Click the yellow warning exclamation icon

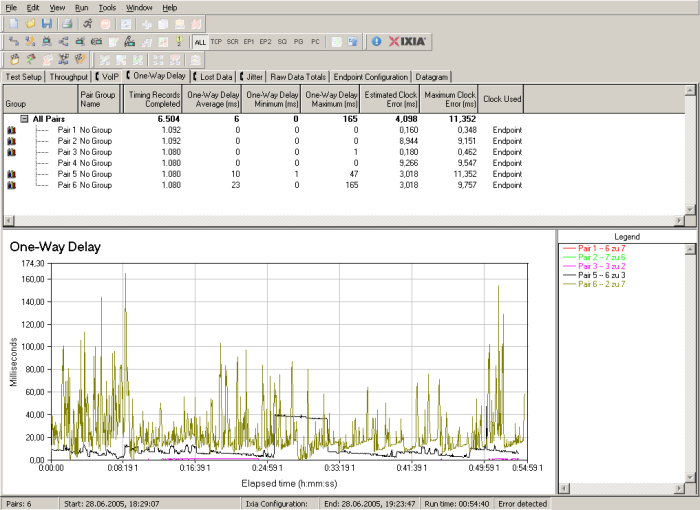179,41
